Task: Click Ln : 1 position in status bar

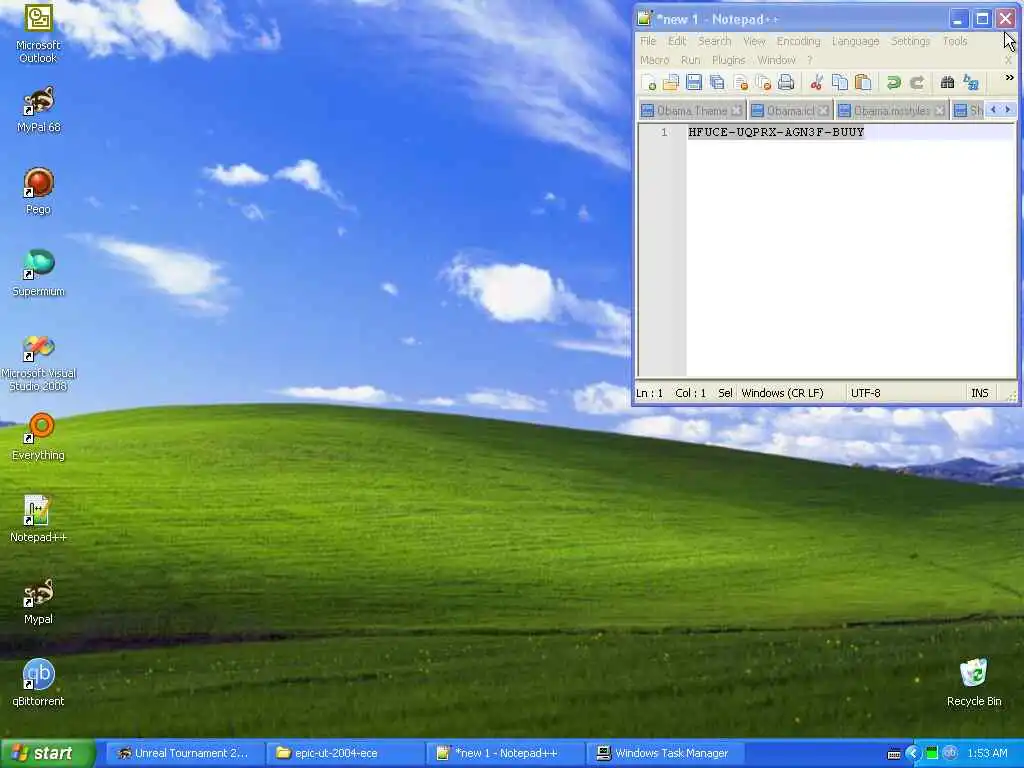Action: [x=649, y=393]
